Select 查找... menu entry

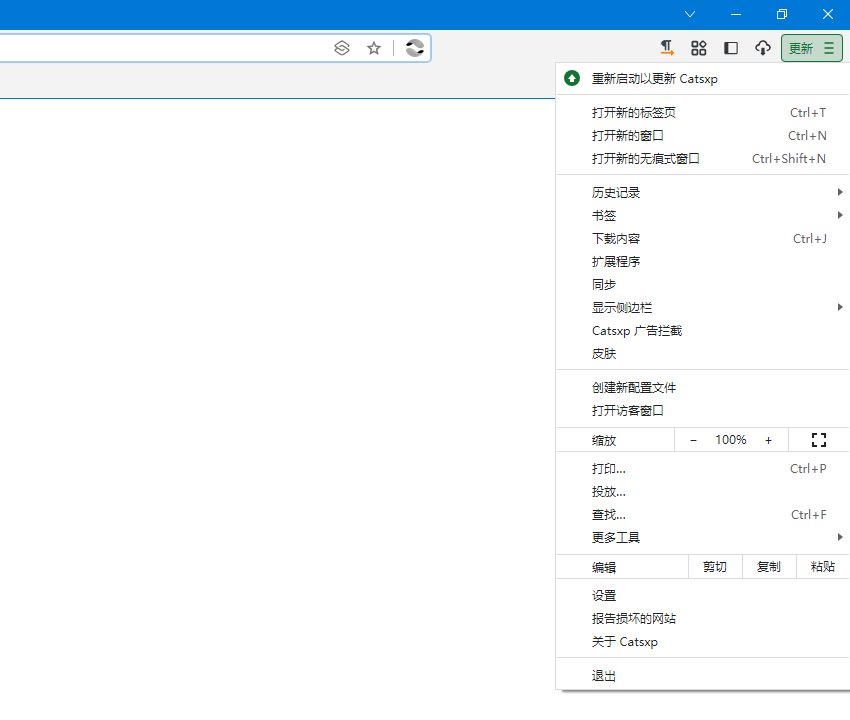pyautogui.click(x=703, y=515)
